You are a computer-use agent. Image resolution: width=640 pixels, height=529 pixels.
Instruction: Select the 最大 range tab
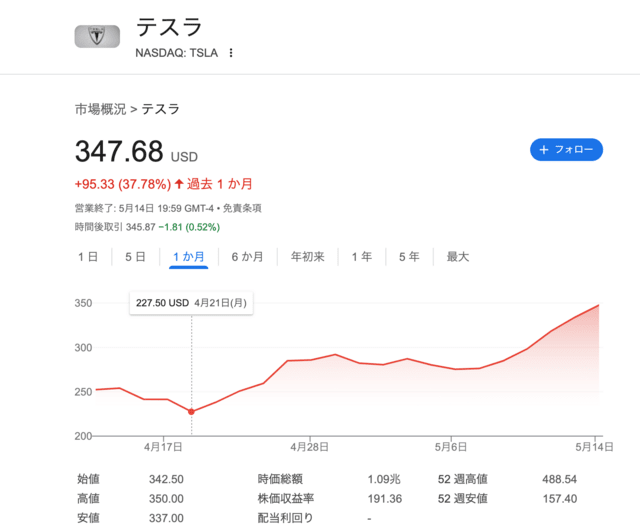(458, 257)
